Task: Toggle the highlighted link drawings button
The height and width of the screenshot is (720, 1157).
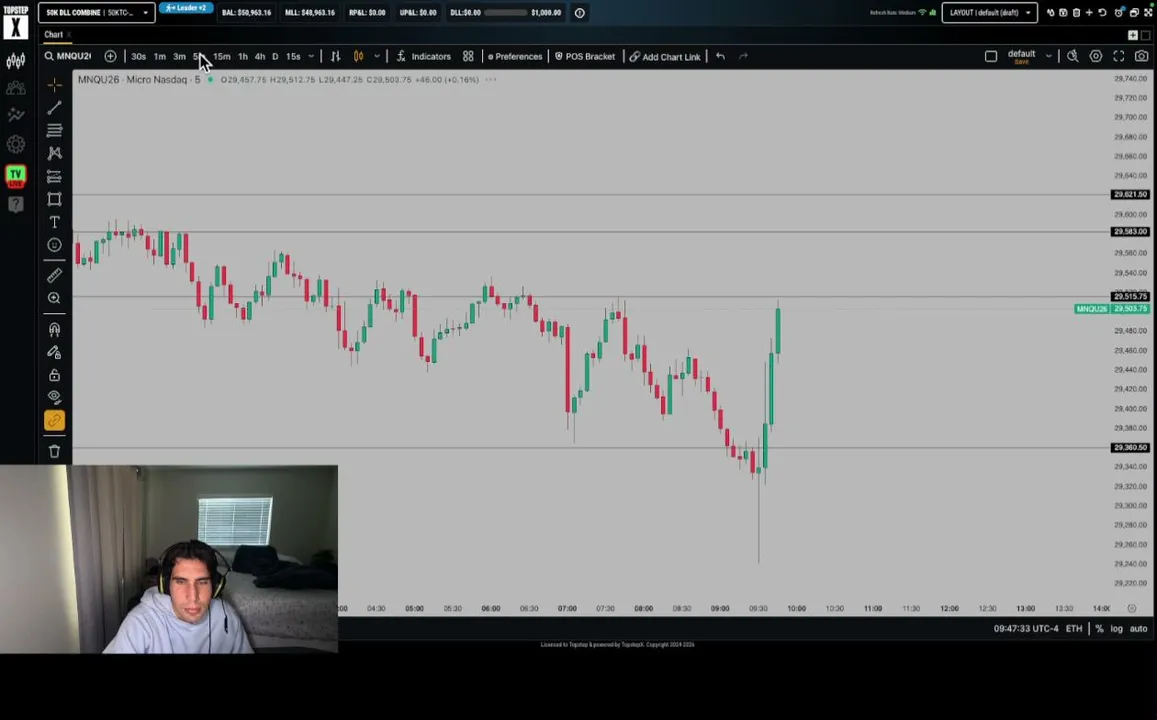Action: click(55, 420)
